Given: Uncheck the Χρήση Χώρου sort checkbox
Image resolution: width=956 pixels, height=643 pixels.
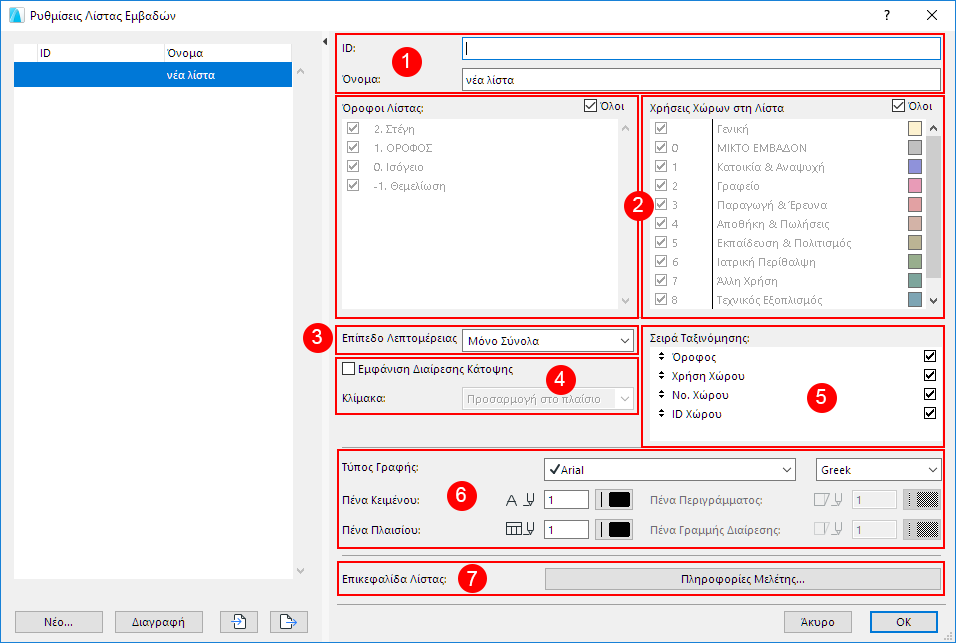Looking at the screenshot, I should tap(930, 375).
